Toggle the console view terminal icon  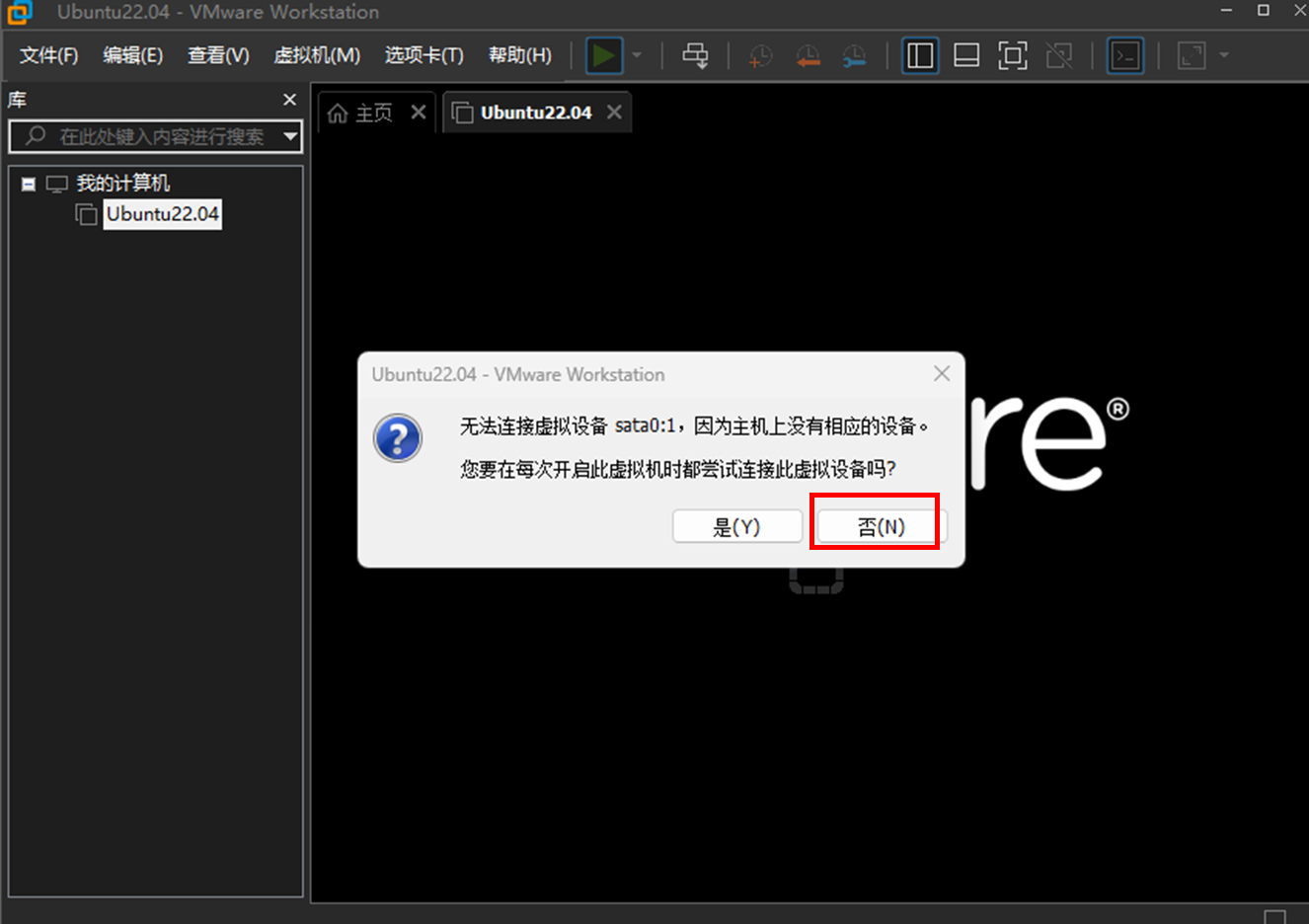pos(1125,55)
